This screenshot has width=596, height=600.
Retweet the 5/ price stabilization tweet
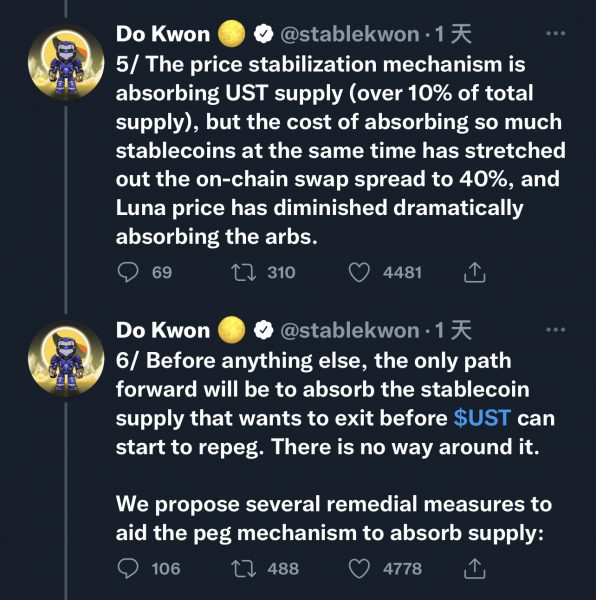(244, 273)
